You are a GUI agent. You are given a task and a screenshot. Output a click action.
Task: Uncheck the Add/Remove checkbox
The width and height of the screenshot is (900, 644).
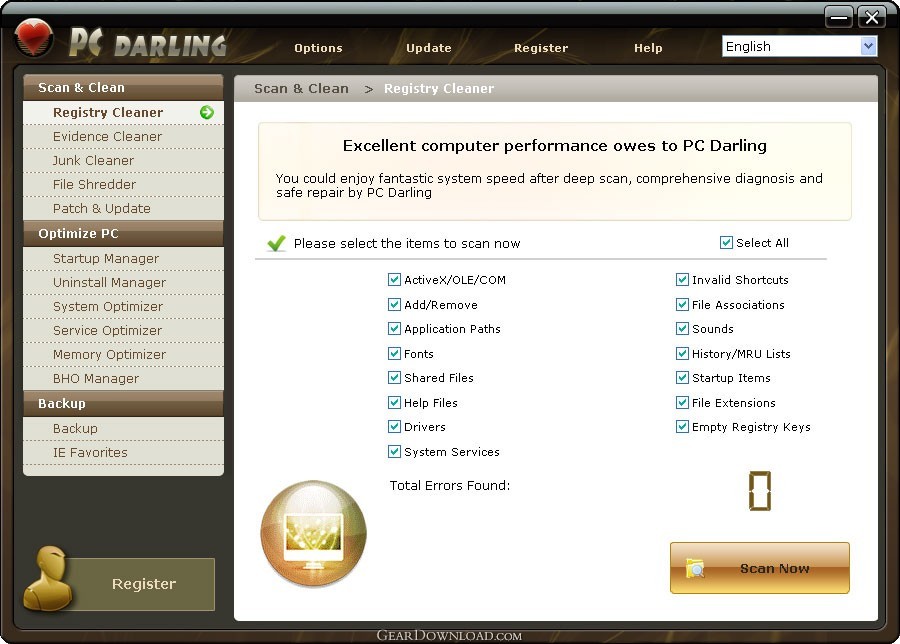pyautogui.click(x=394, y=304)
